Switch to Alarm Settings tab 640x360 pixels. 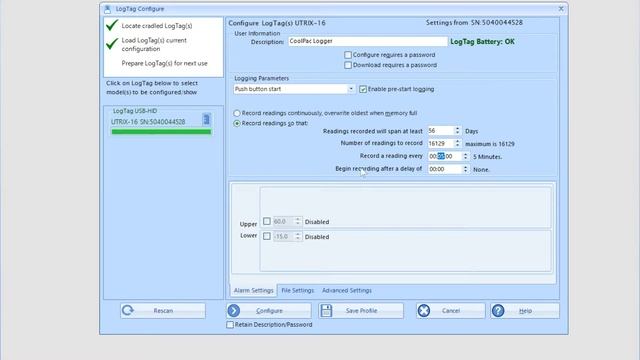coord(253,290)
